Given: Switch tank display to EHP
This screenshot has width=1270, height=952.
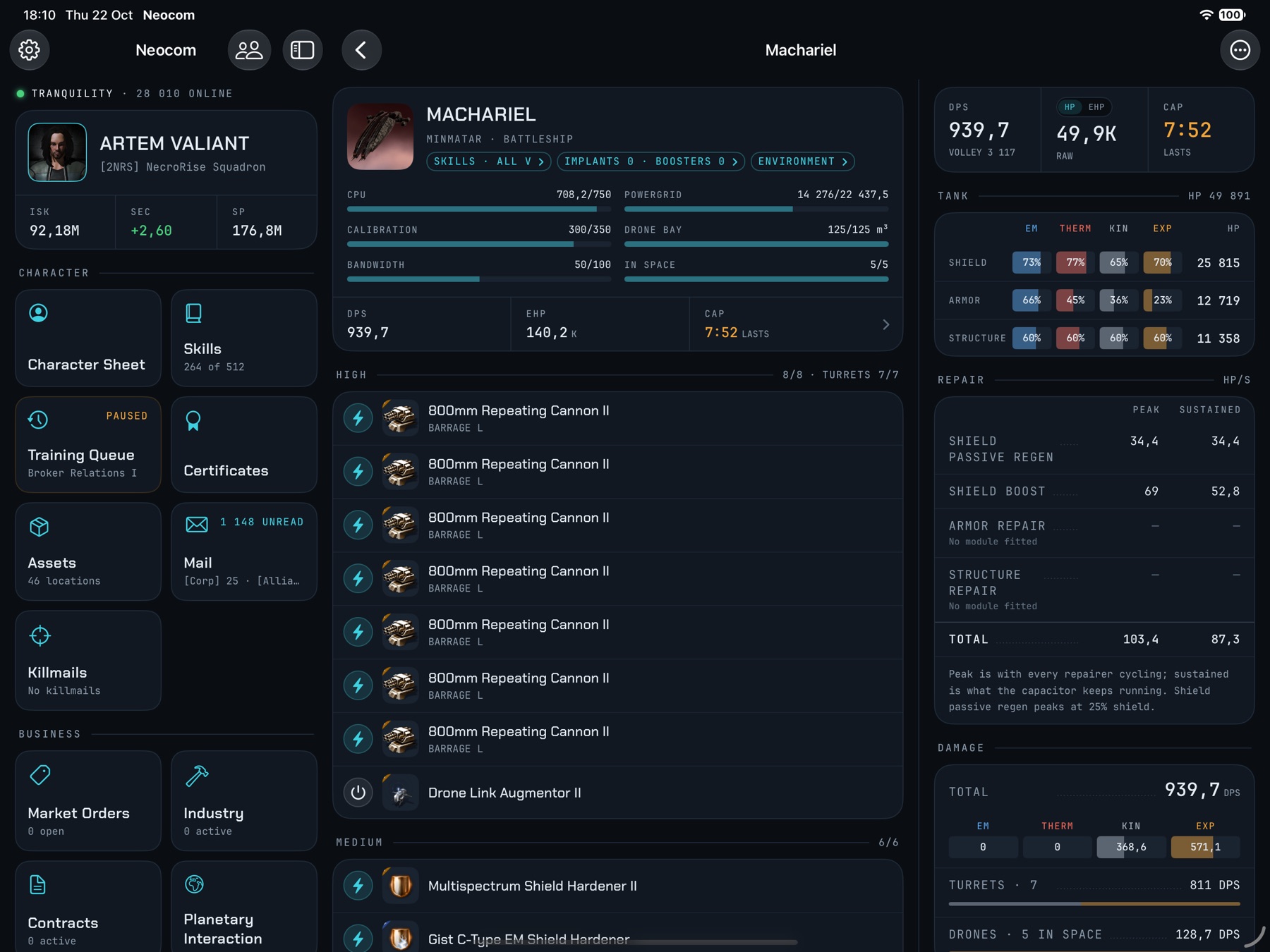Looking at the screenshot, I should [x=1096, y=107].
